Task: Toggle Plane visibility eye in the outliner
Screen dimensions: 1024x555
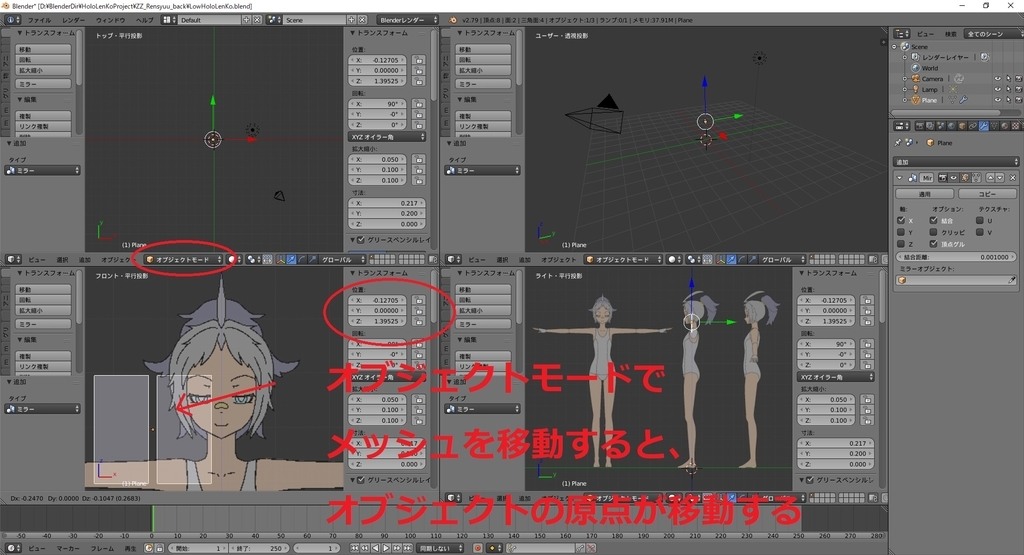Action: click(997, 101)
